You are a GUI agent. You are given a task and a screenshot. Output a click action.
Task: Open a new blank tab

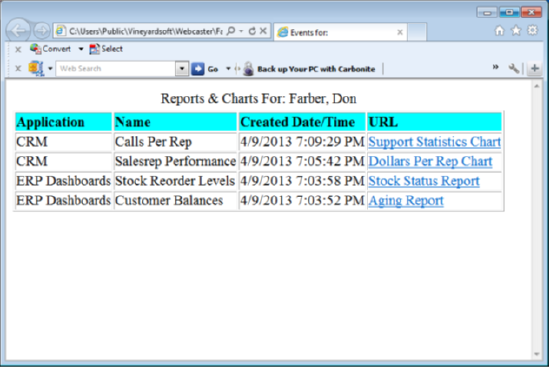(x=417, y=32)
